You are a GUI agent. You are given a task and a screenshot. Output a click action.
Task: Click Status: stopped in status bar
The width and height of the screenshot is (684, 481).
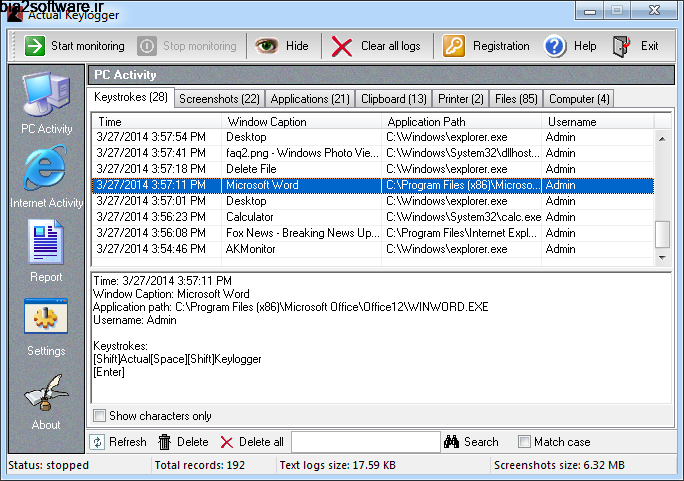click(x=48, y=465)
